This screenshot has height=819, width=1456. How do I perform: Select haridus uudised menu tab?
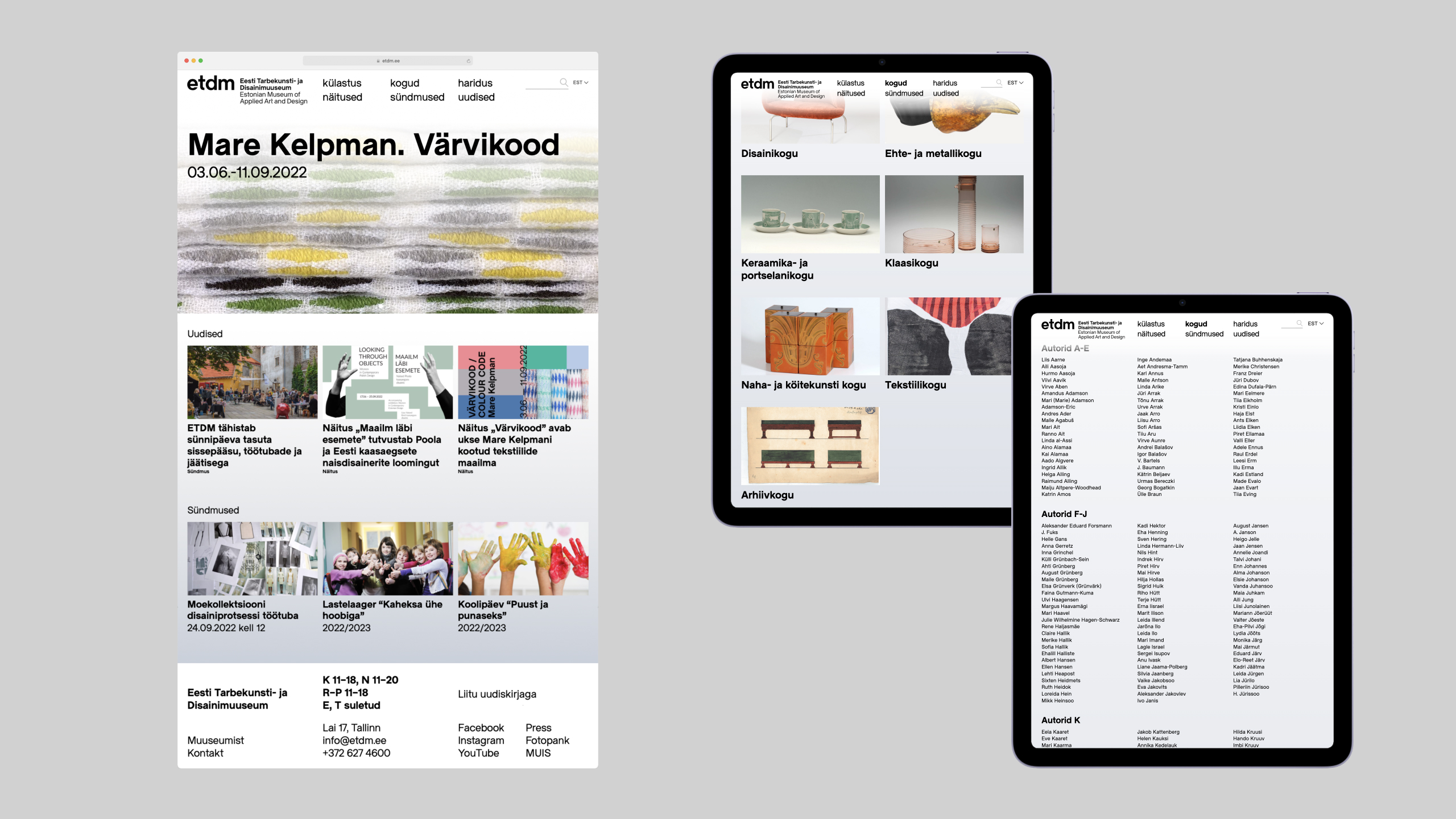pos(475,89)
